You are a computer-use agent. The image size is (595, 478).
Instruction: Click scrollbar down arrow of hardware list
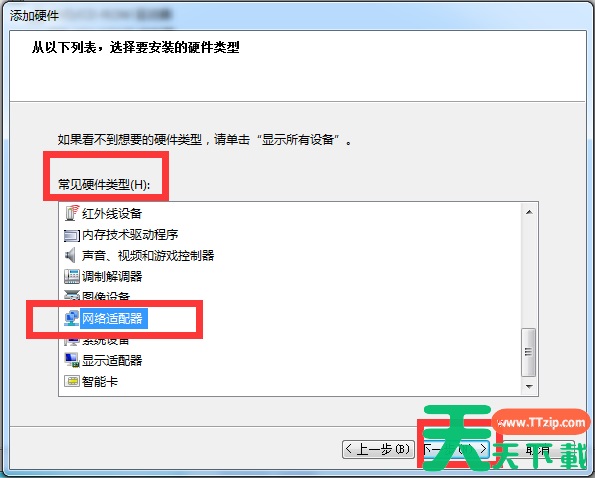529,387
